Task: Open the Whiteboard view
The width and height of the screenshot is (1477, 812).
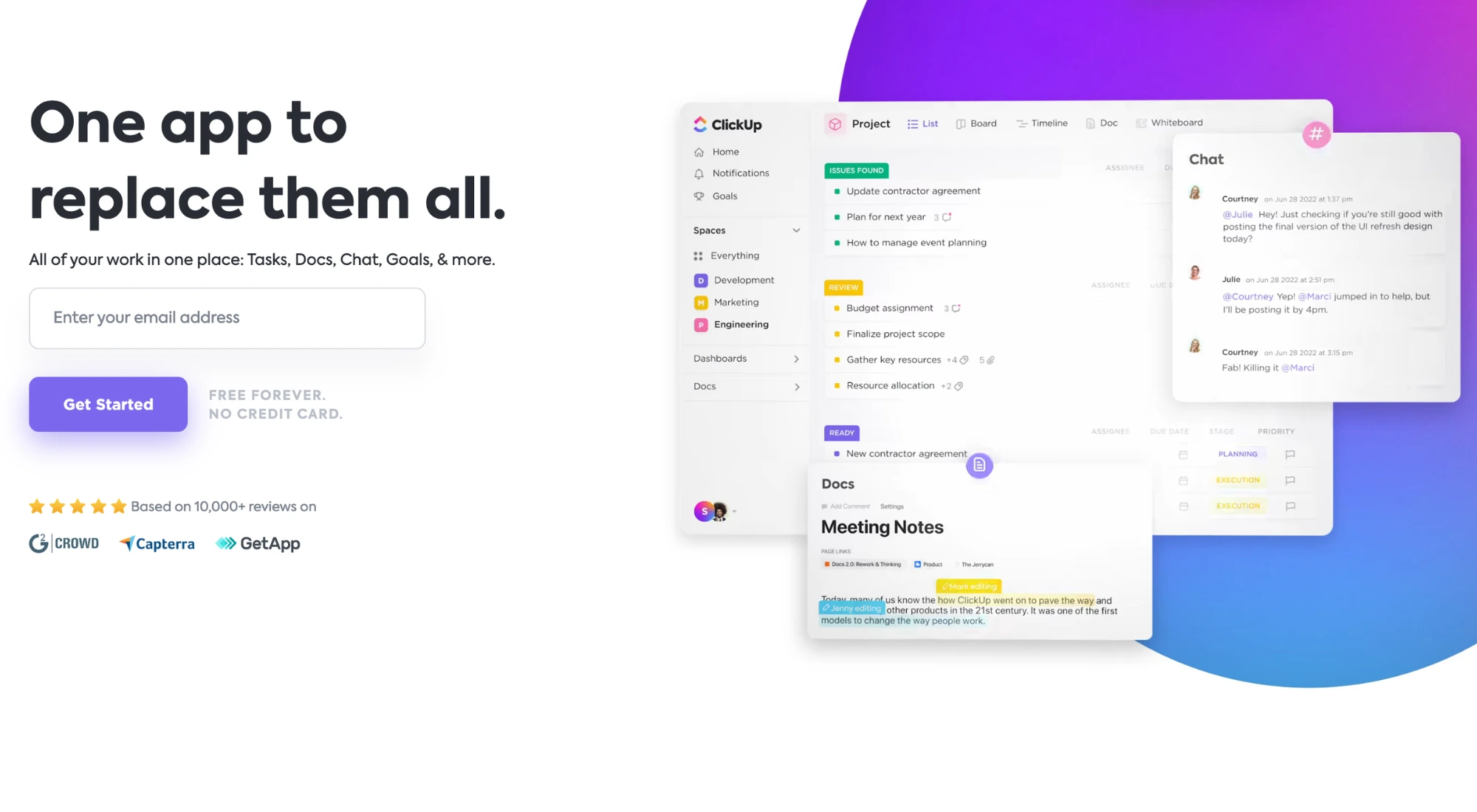Action: point(1177,122)
